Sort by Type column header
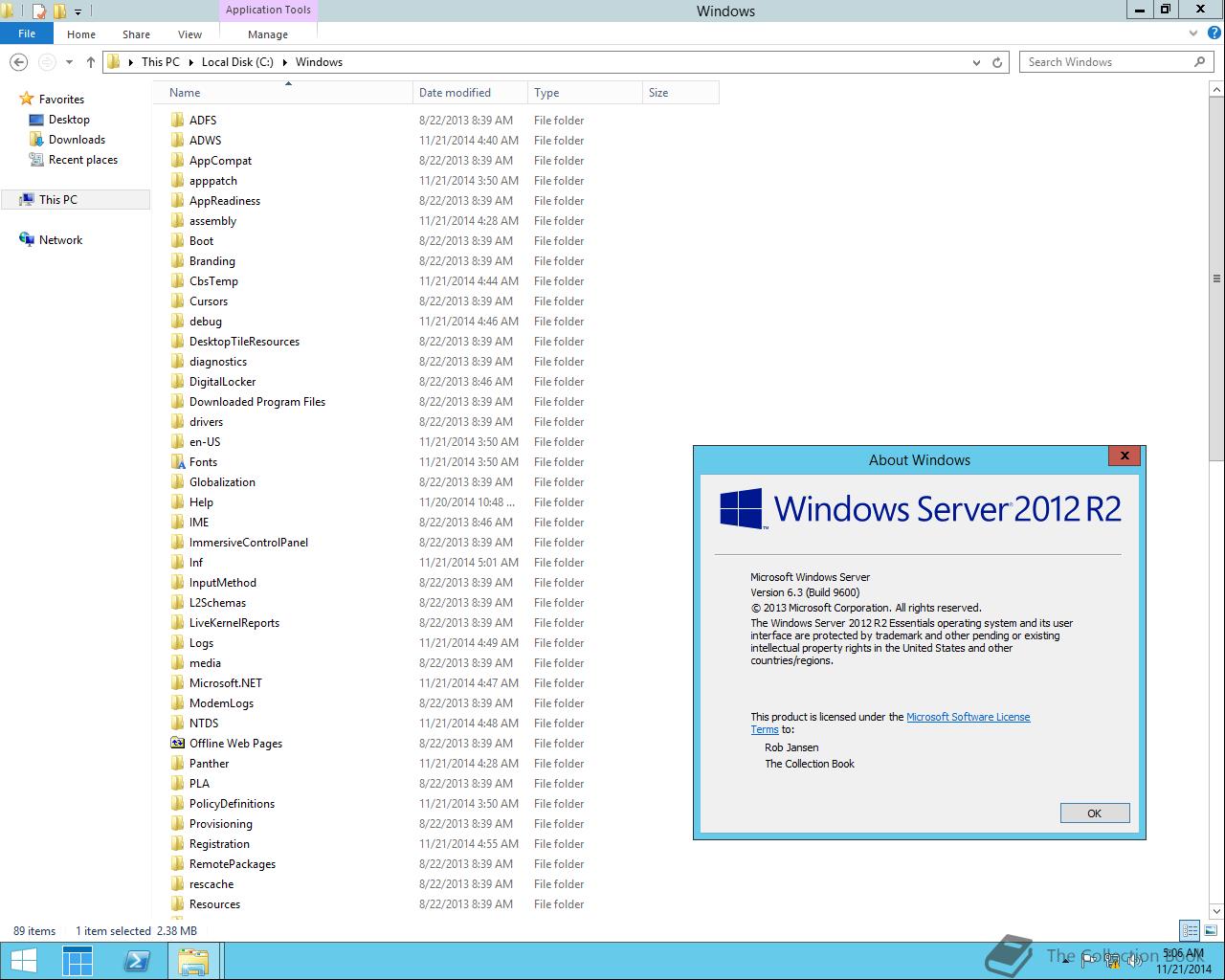This screenshot has width=1225, height=980. point(585,93)
